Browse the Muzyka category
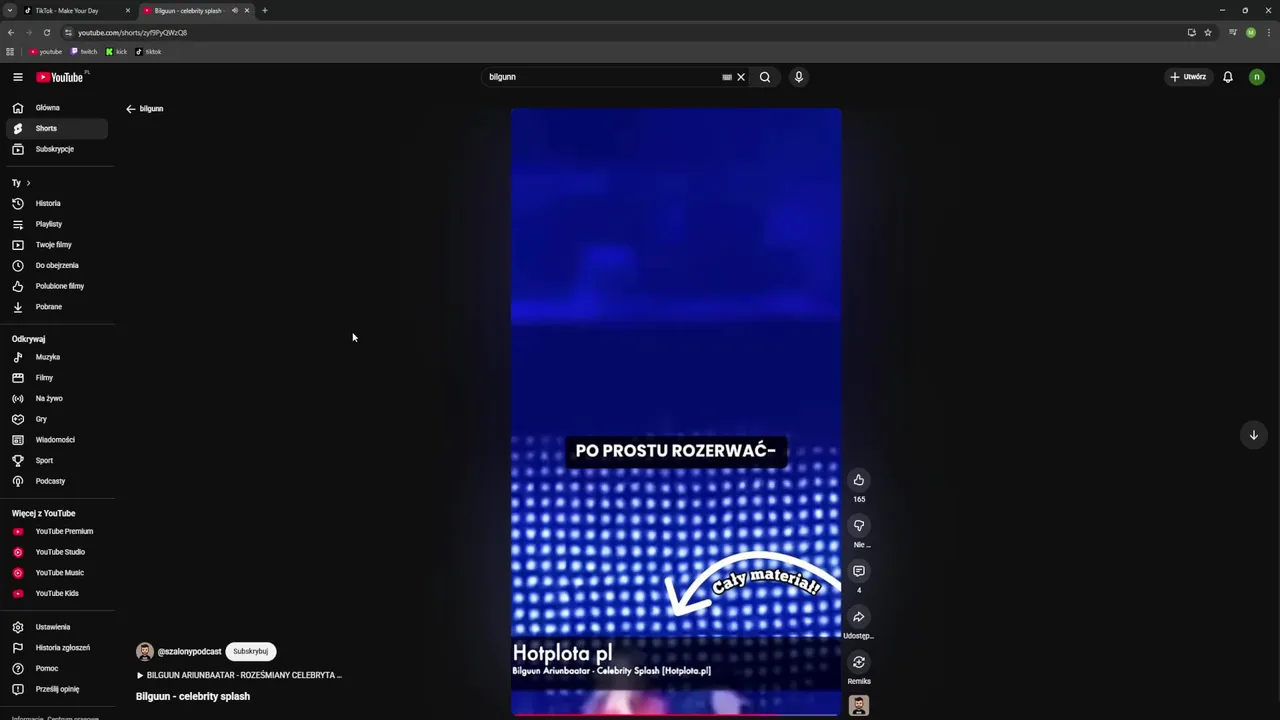Viewport: 1280px width, 720px height. [x=56, y=357]
